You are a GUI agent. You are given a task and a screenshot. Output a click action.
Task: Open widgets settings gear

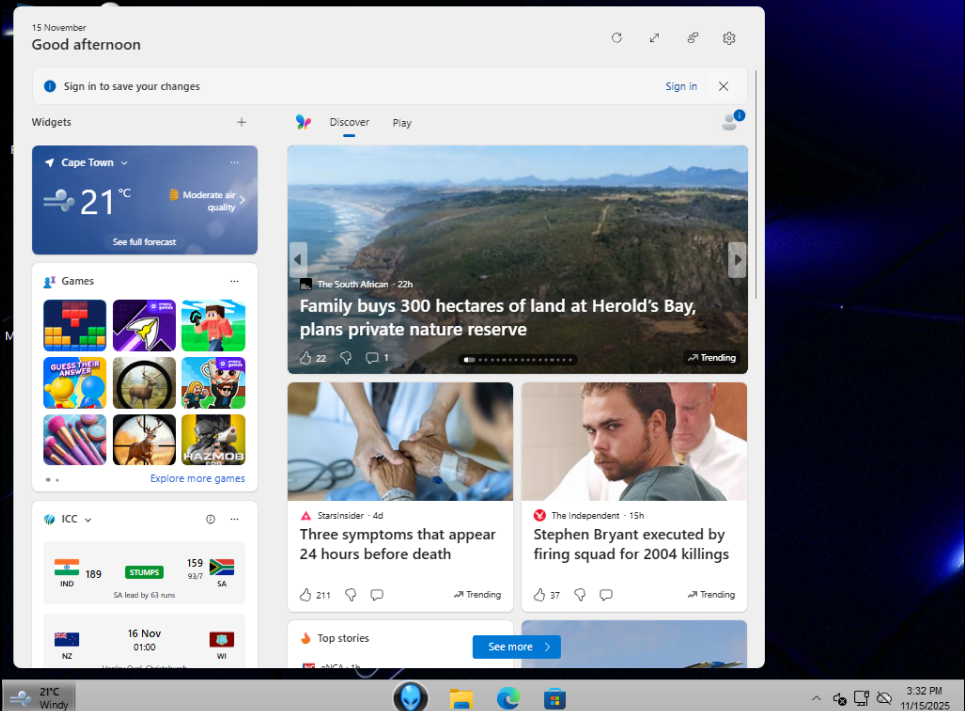coord(729,38)
